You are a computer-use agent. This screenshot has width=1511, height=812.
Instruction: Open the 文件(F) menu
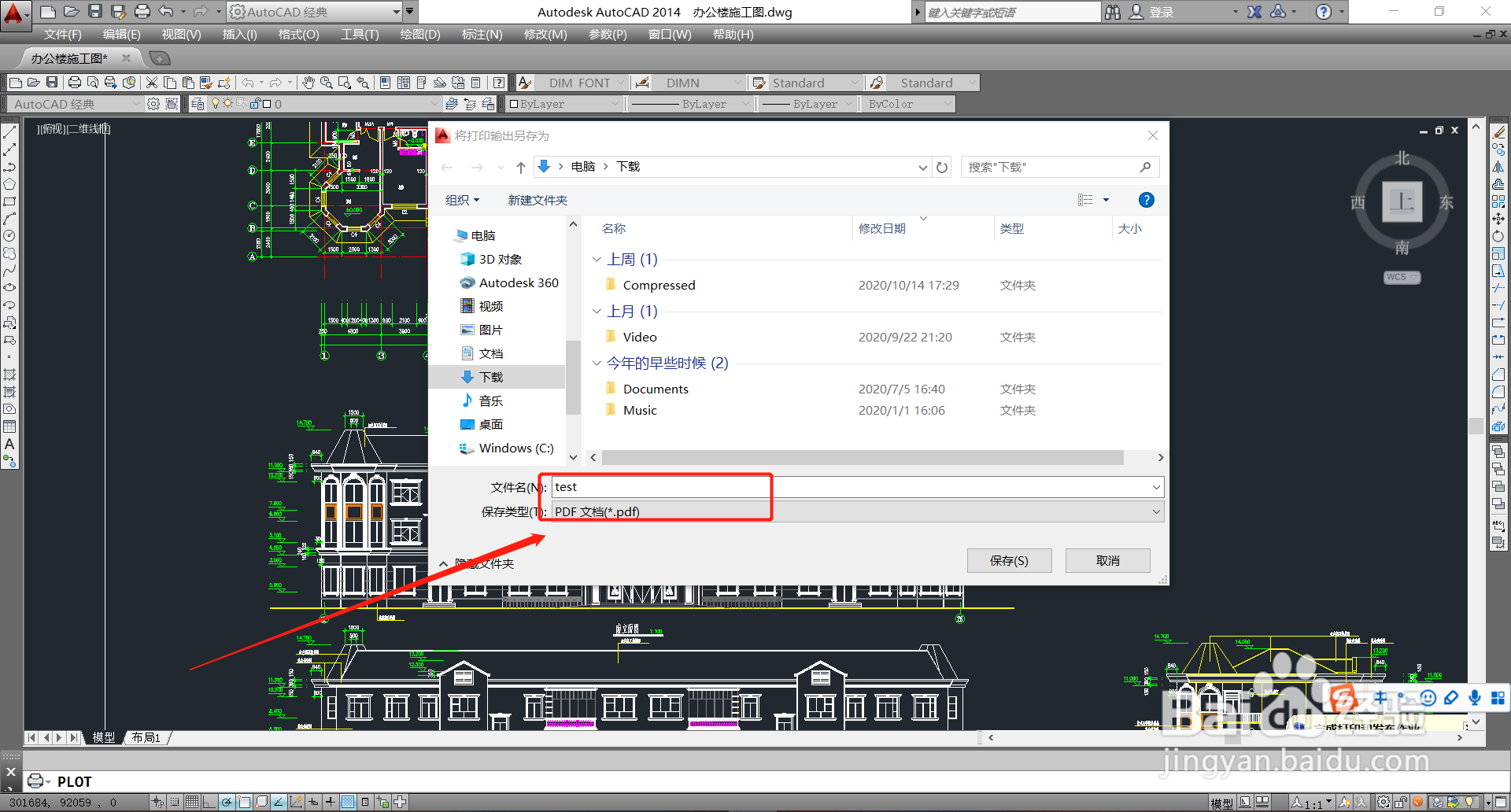pyautogui.click(x=63, y=35)
